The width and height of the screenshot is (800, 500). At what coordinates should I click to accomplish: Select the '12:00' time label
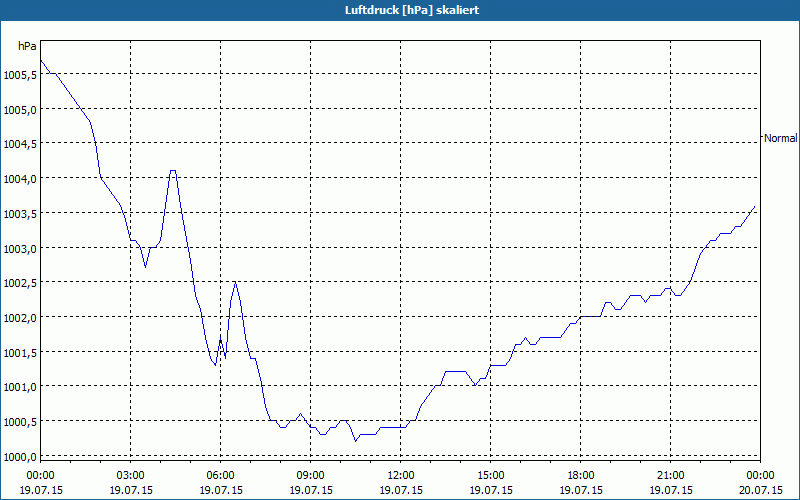(401, 476)
